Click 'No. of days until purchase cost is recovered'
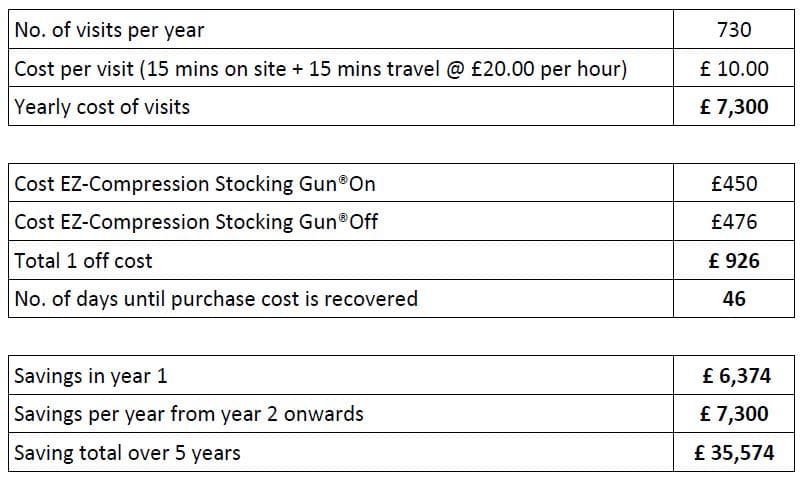807x482 pixels. coord(216,299)
